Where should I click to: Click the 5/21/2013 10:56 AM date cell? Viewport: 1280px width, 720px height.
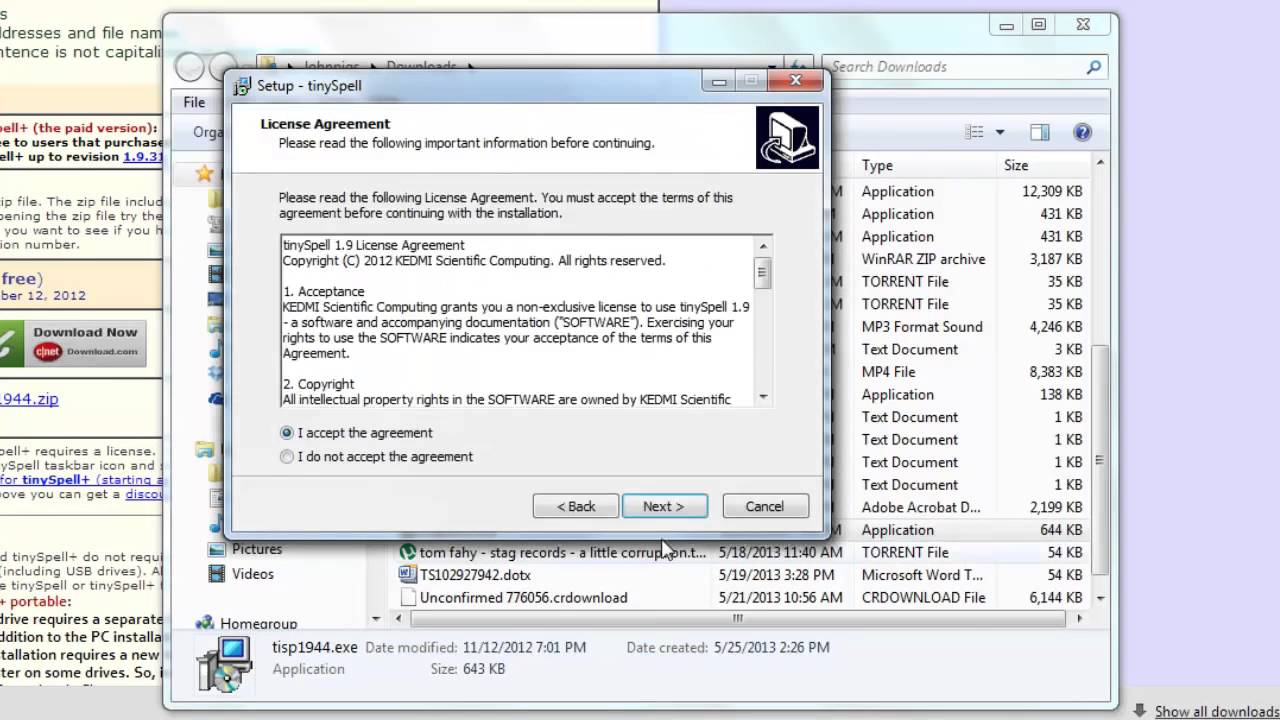tap(780, 598)
